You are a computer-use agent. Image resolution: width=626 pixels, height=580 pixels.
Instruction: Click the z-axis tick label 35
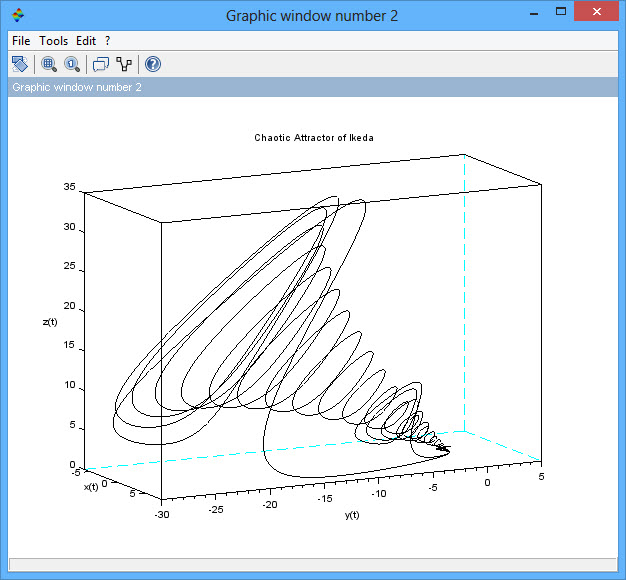point(69,186)
